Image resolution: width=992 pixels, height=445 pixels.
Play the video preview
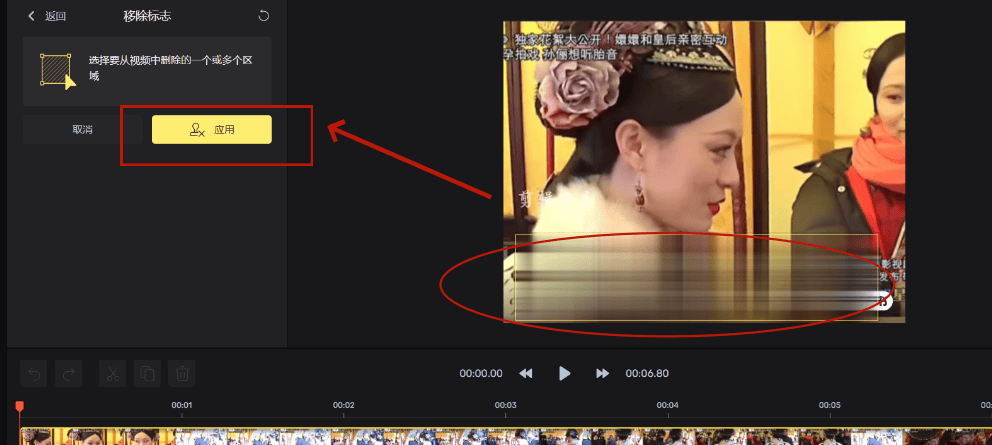[564, 373]
